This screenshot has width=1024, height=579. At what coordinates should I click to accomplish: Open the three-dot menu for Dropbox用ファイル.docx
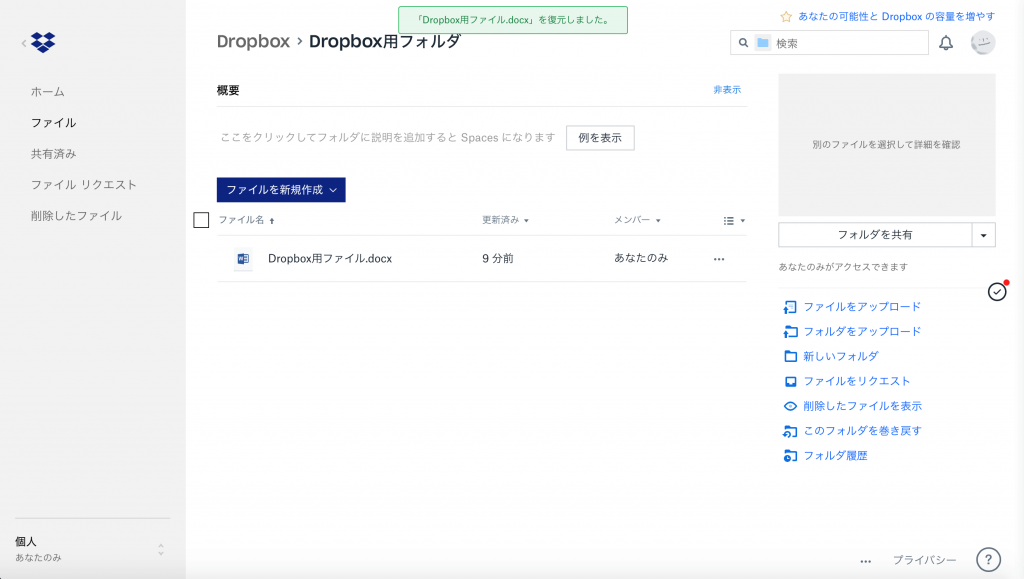719,259
